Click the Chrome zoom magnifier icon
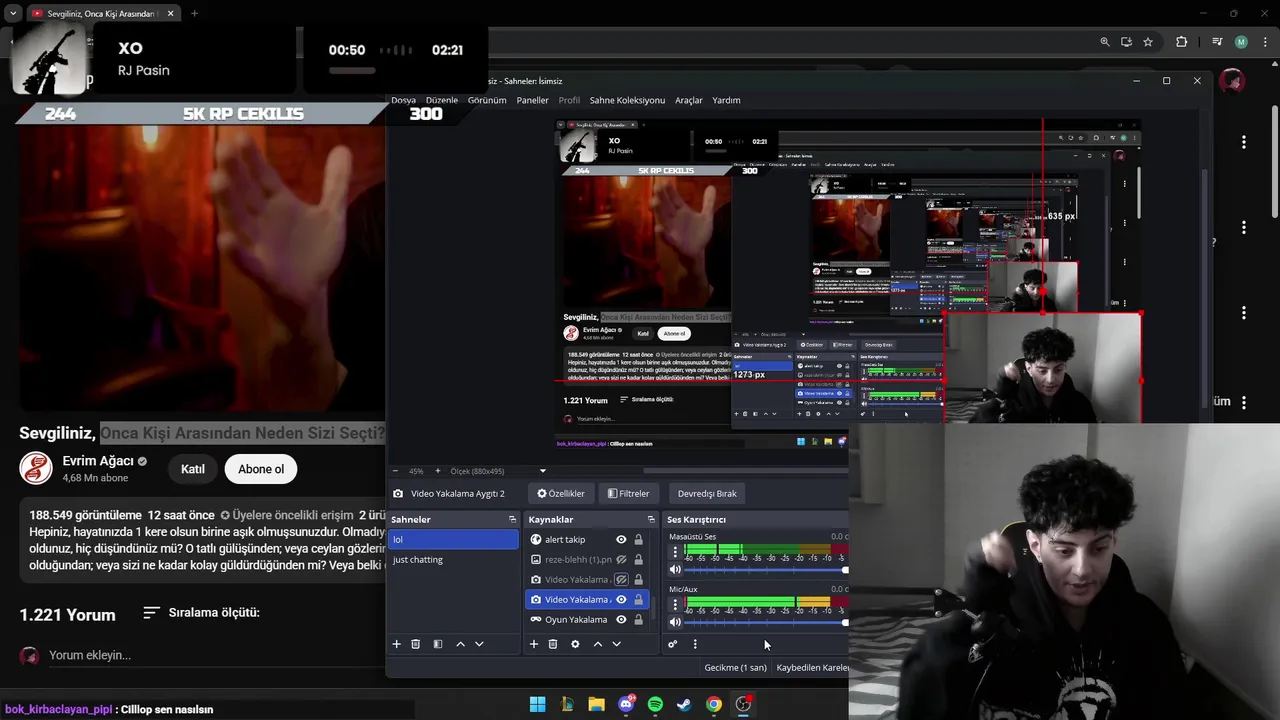The height and width of the screenshot is (720, 1280). tap(1105, 42)
